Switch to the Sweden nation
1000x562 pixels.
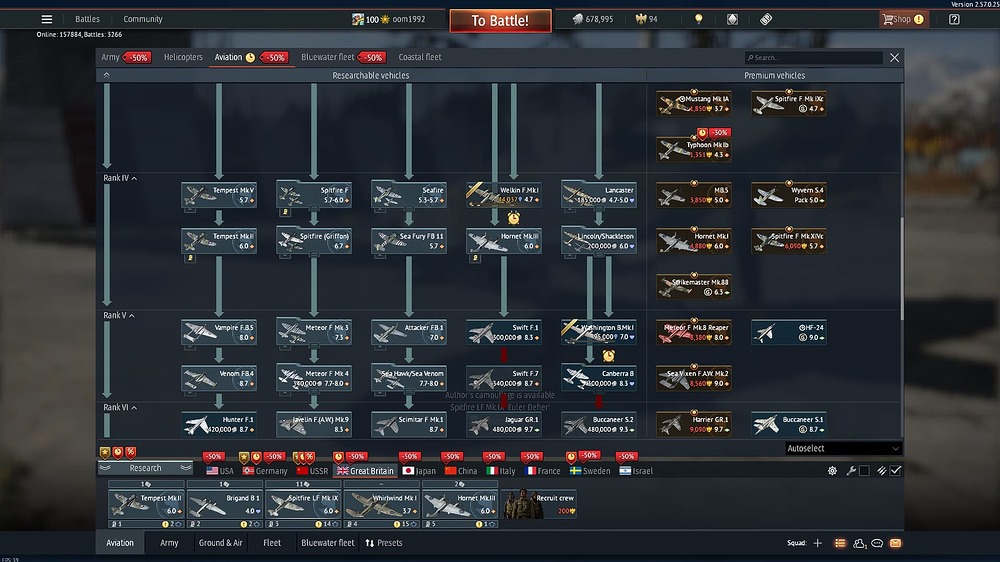click(x=590, y=471)
